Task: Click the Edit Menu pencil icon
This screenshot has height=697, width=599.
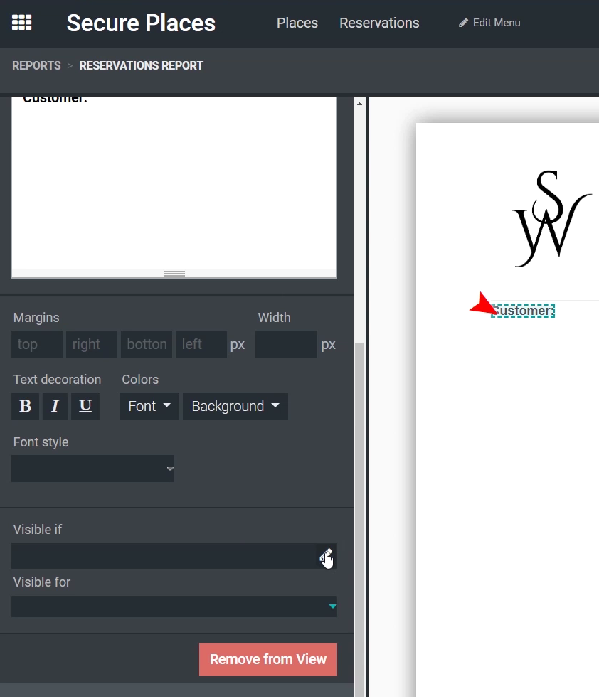Action: click(463, 23)
